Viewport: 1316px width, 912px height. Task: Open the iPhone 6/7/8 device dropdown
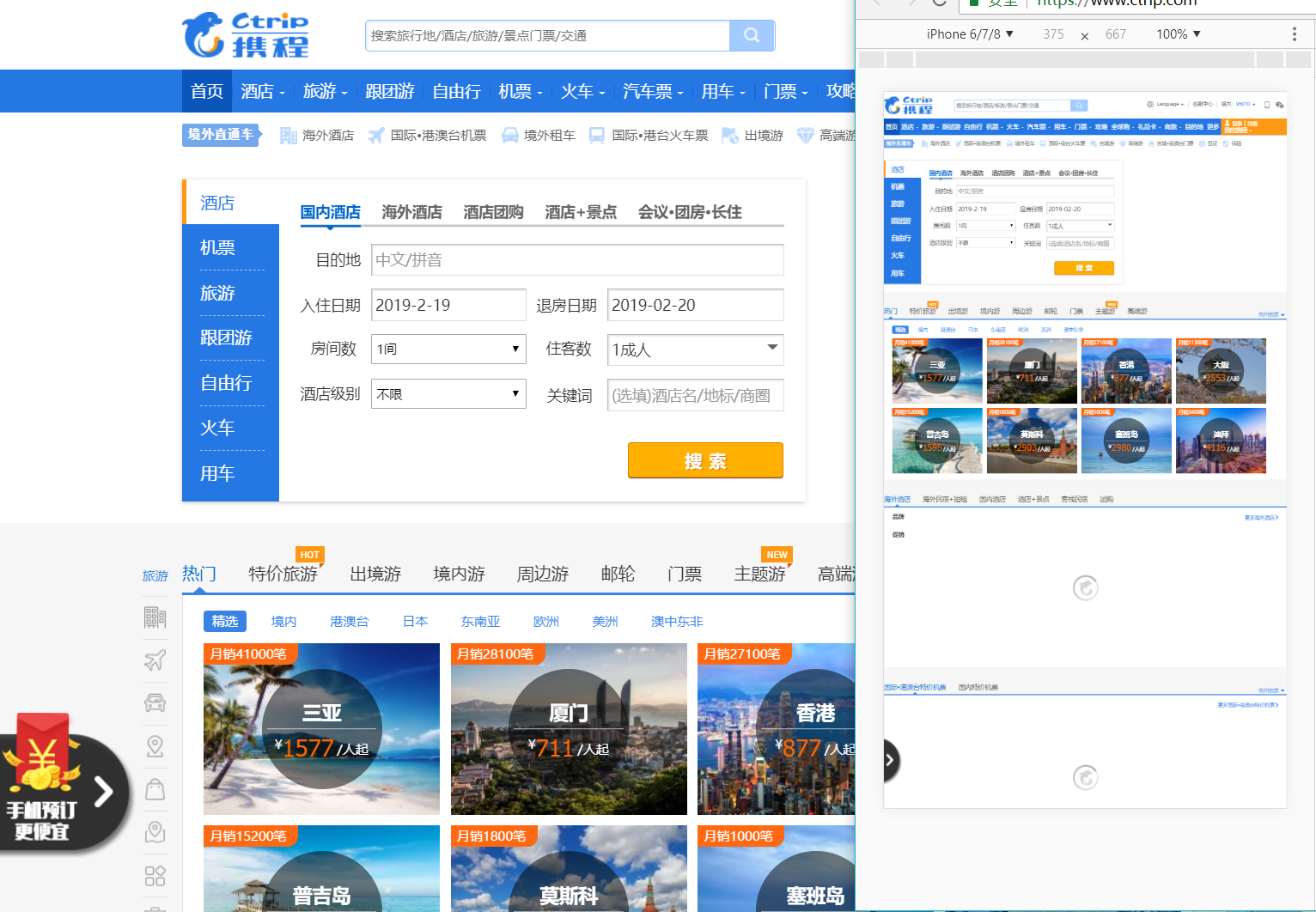pyautogui.click(x=970, y=34)
